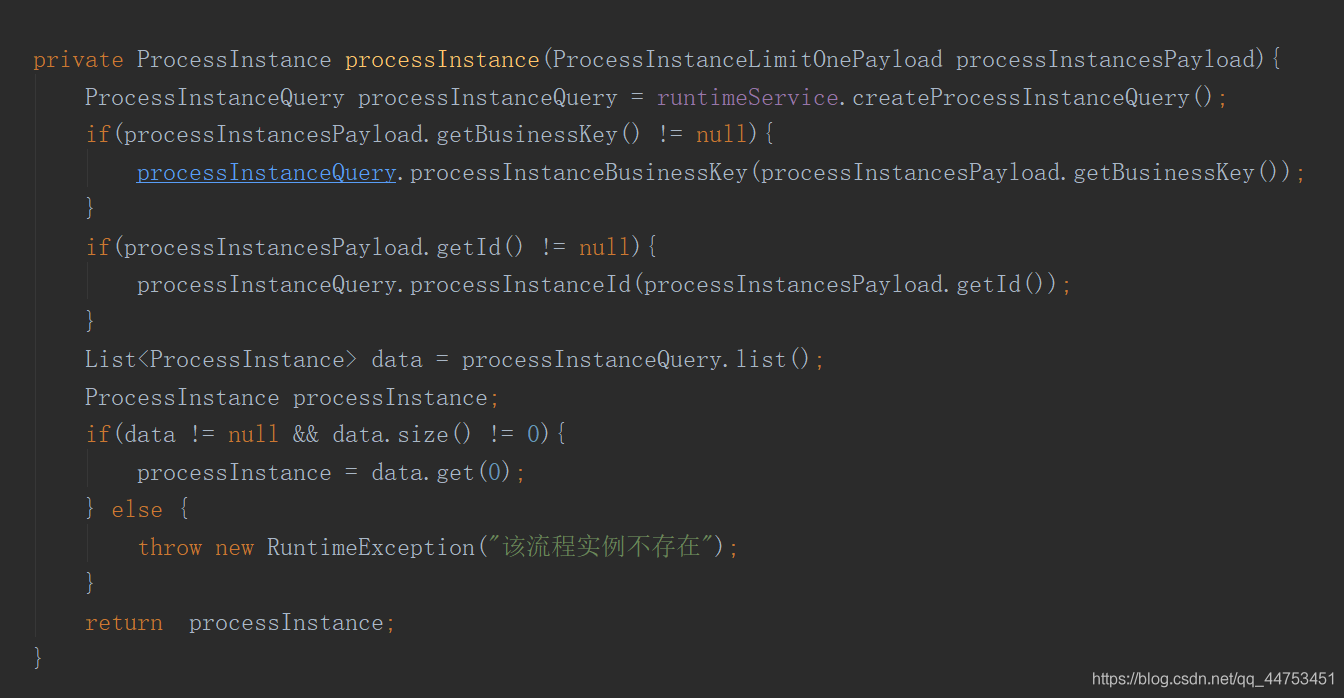1344x698 pixels.
Task: Click the processInstanceId method call
Action: (x=520, y=285)
